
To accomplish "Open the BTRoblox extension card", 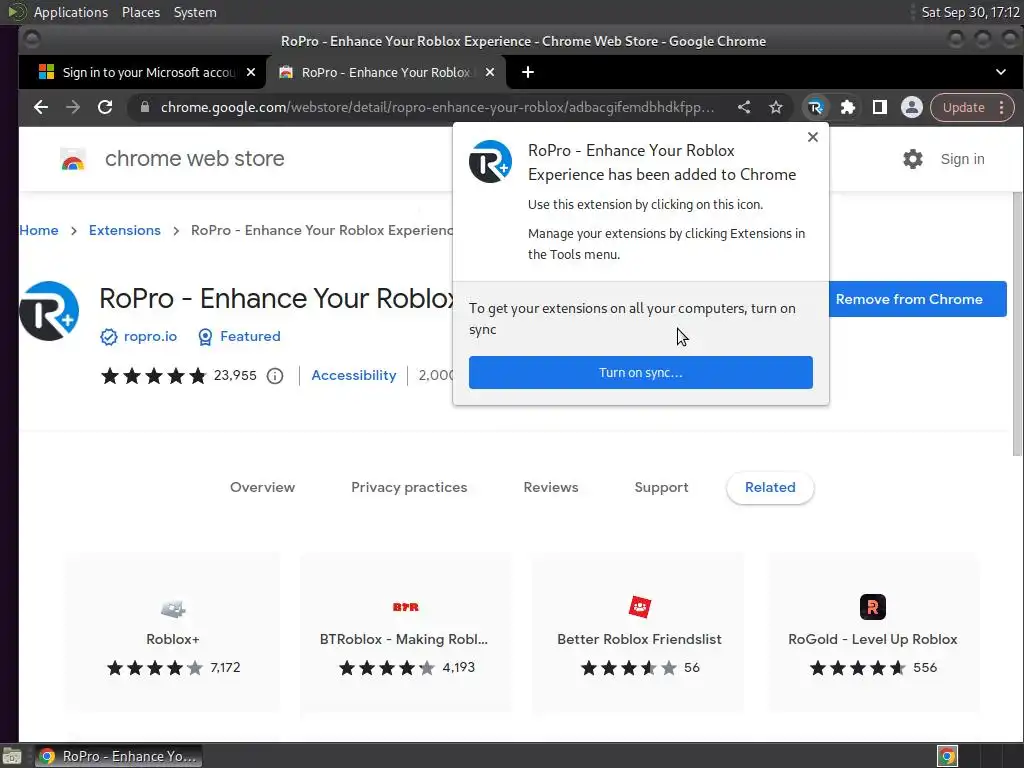I will (x=406, y=633).
